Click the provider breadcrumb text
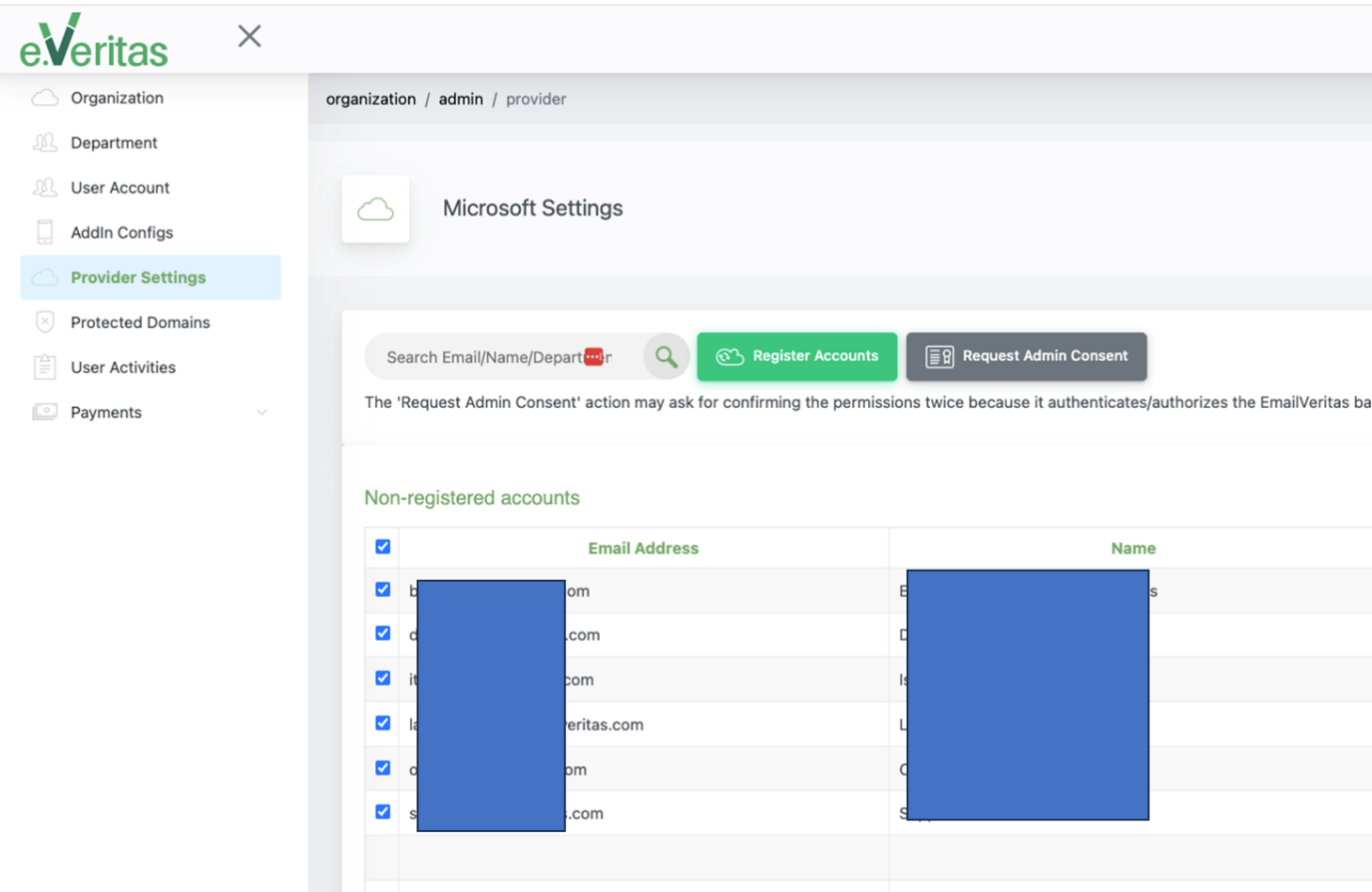This screenshot has height=892, width=1372. 536,99
